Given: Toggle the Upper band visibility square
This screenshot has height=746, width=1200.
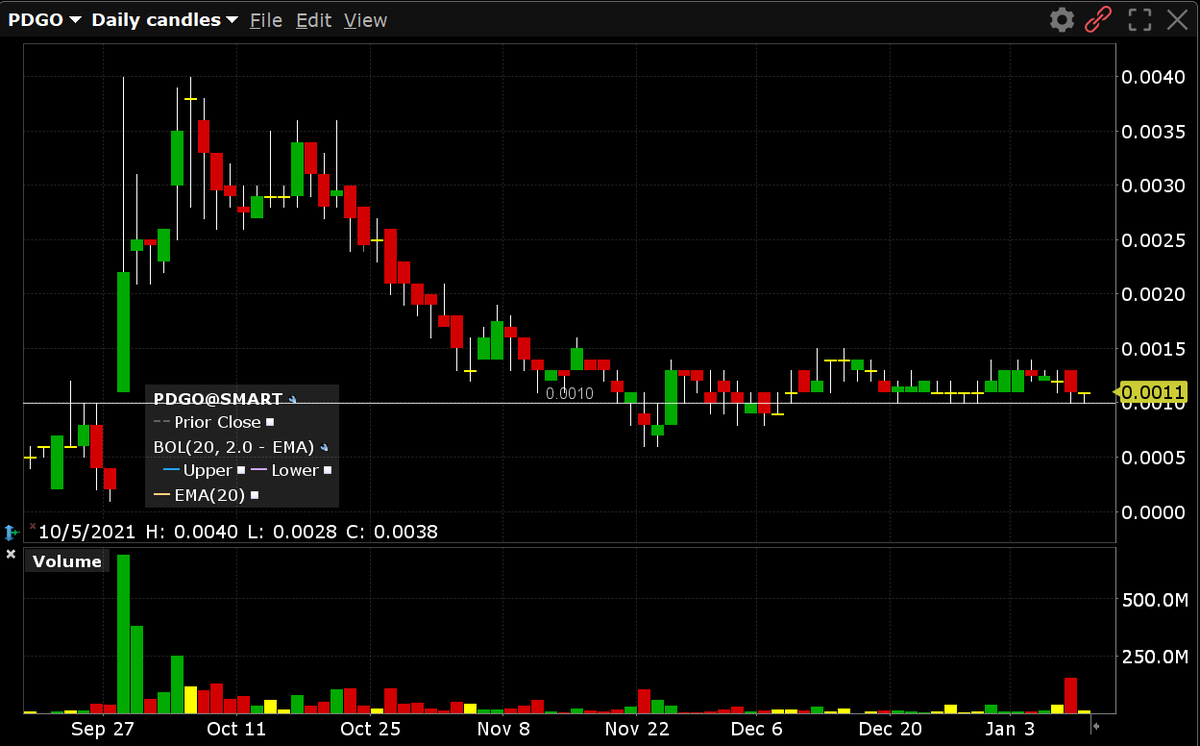Looking at the screenshot, I should pyautogui.click(x=241, y=471).
